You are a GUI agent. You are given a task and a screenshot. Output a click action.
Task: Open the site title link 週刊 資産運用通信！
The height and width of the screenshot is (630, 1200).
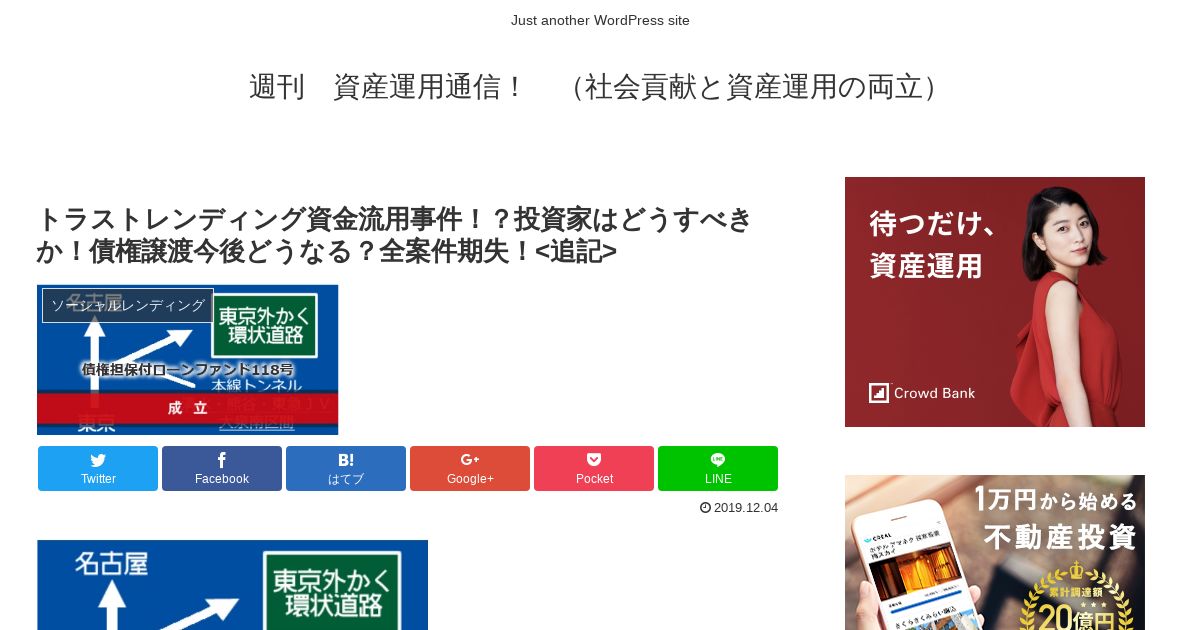598,87
